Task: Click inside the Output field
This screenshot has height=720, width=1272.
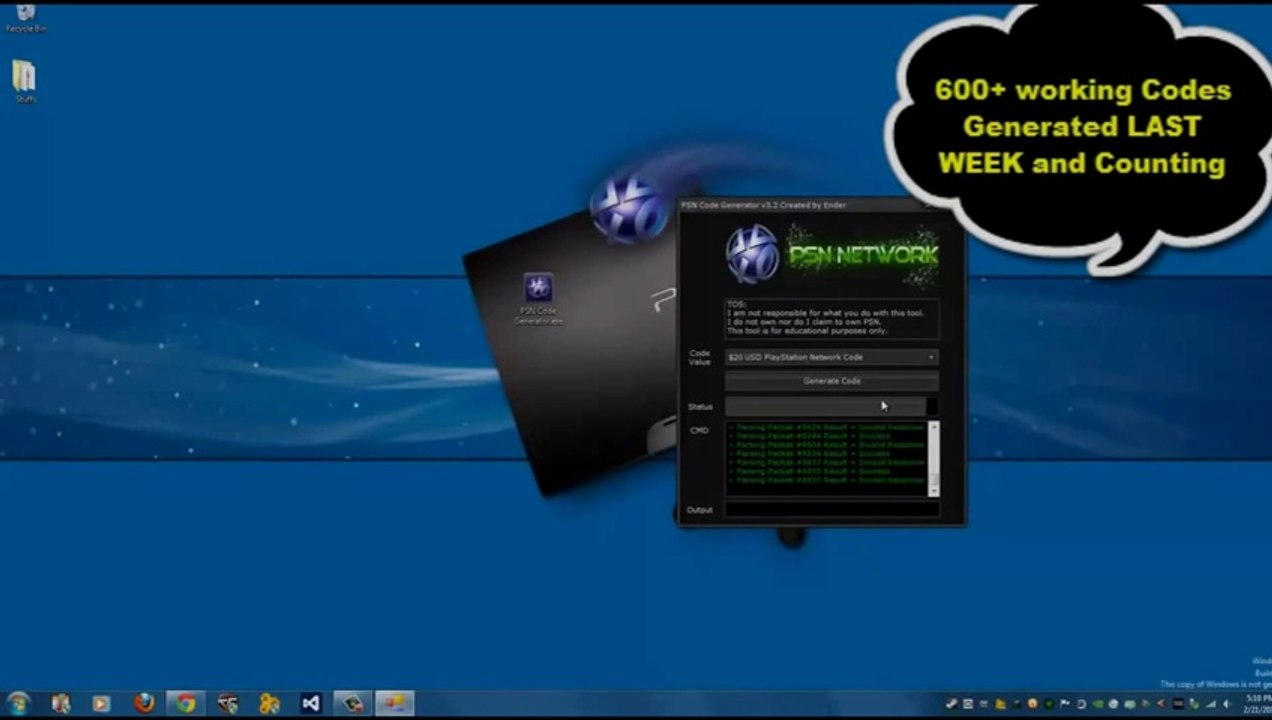Action: [831, 510]
